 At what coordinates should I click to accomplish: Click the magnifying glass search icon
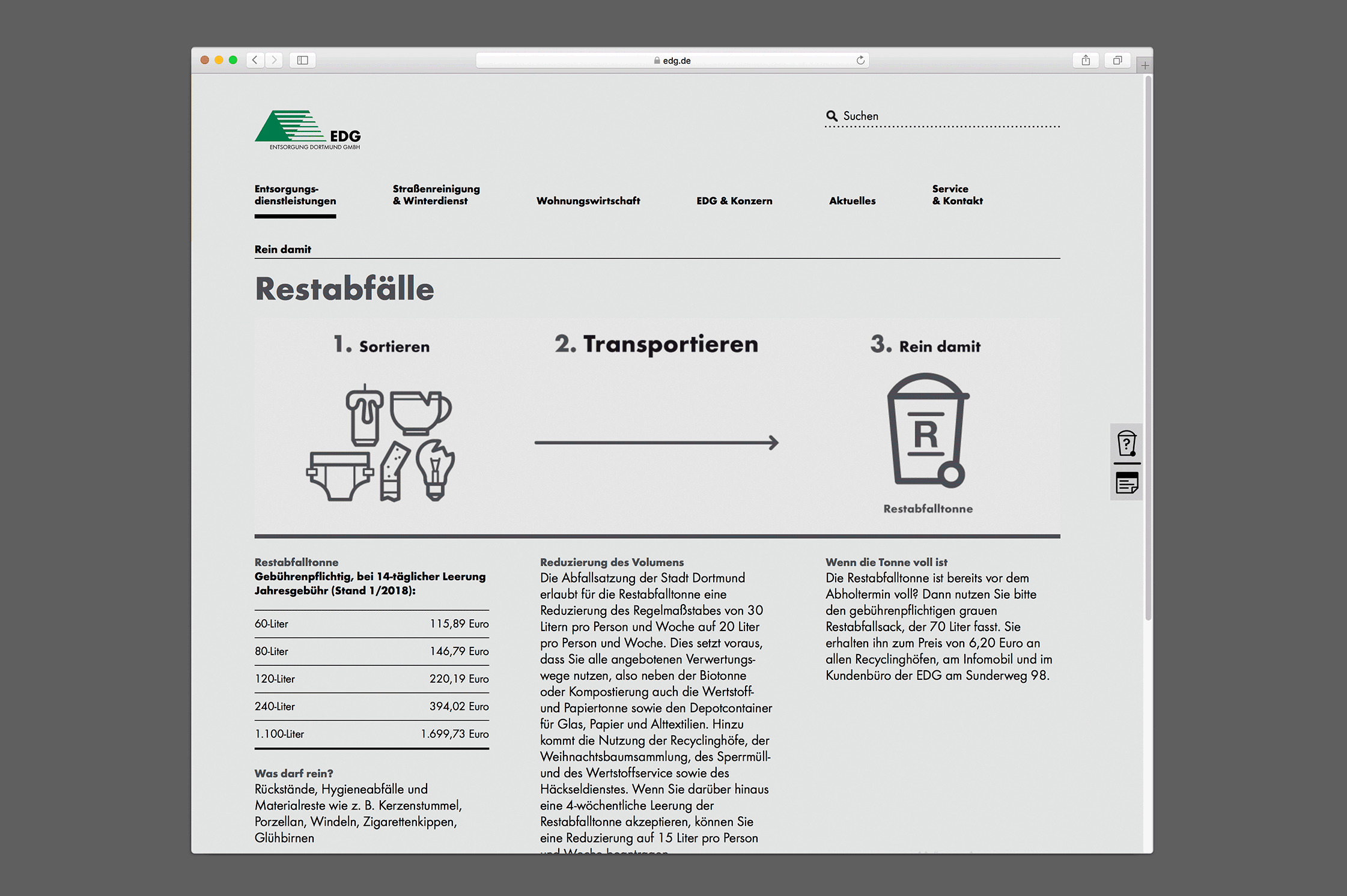tap(832, 116)
